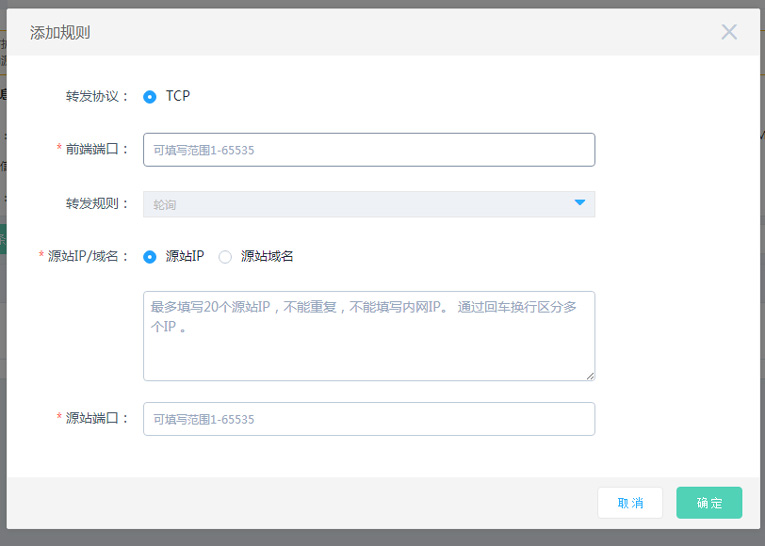Close the 添加规则 dialog with the X icon
The width and height of the screenshot is (765, 546).
coord(729,32)
